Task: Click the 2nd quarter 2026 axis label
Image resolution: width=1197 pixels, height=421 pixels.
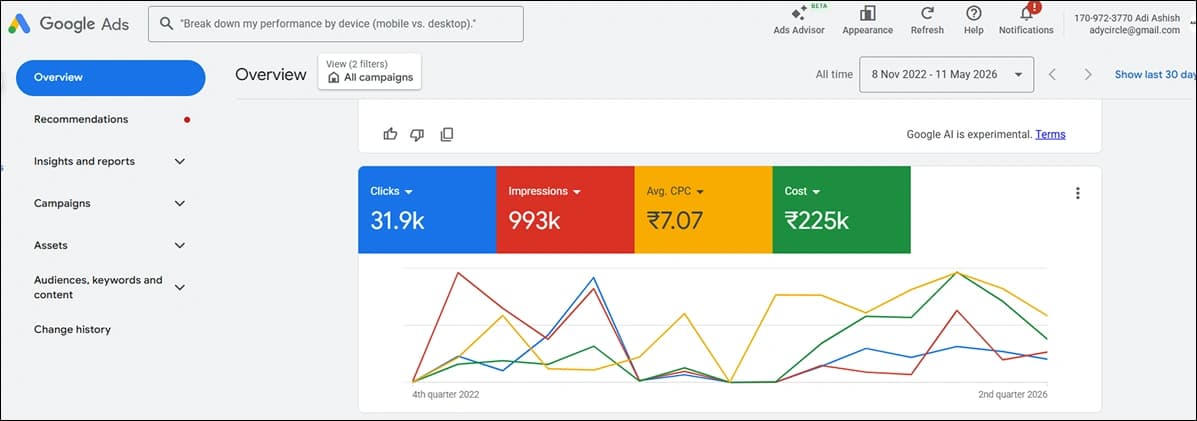Action: pos(1012,395)
